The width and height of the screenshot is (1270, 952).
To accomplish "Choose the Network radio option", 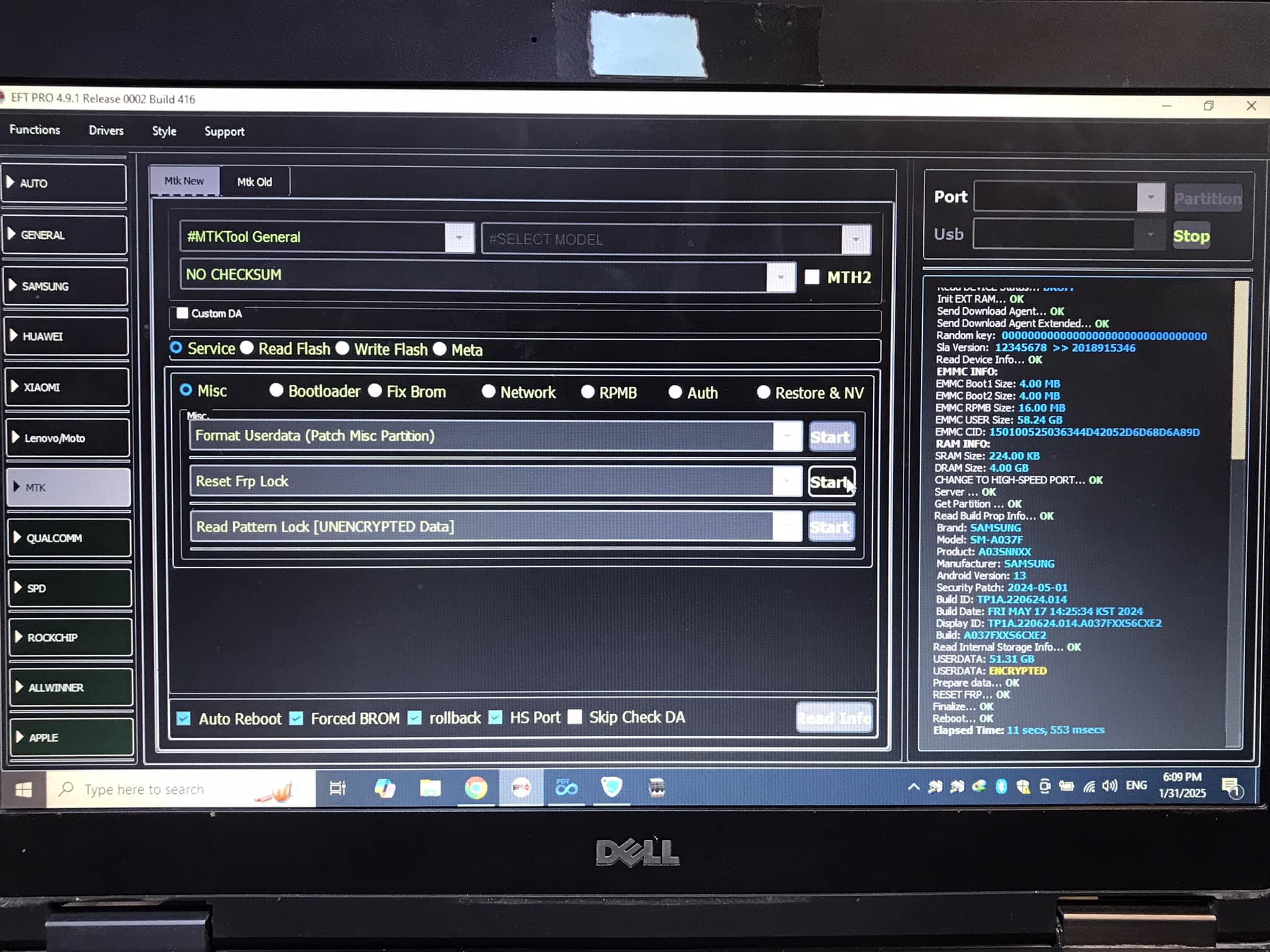I will point(489,392).
